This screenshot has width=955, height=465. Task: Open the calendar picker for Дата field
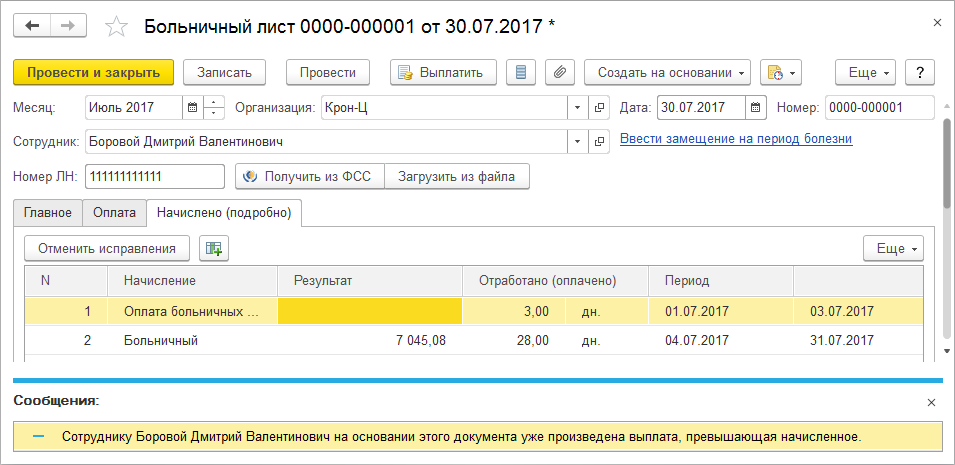756,107
